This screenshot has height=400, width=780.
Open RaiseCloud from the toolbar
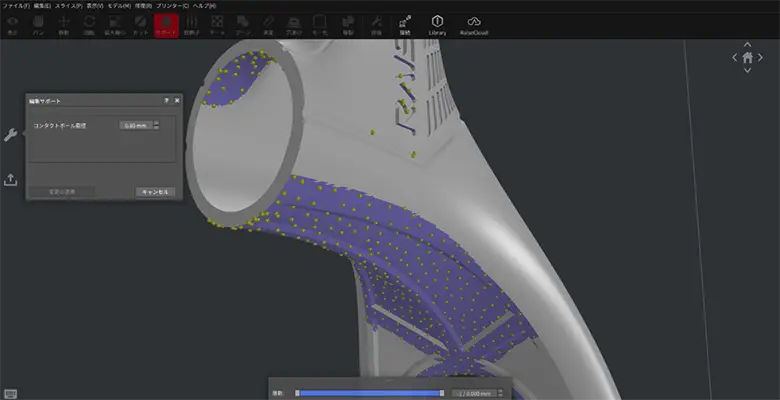[474, 23]
